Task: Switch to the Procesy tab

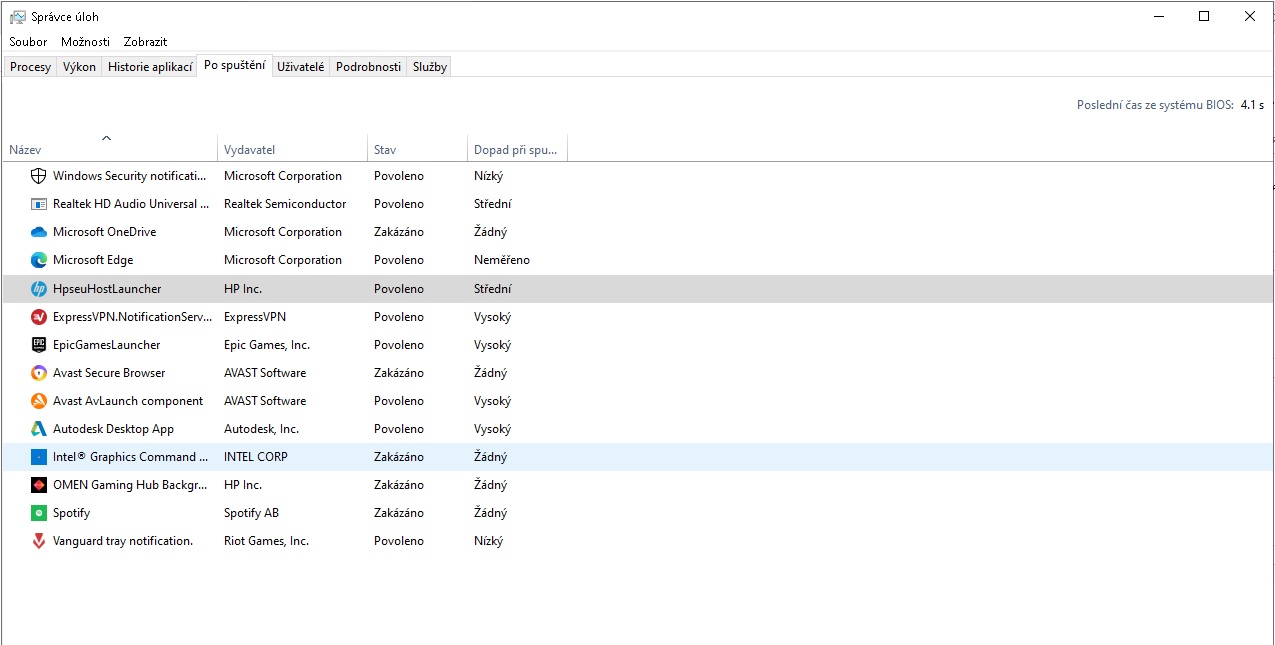Action: 30,67
